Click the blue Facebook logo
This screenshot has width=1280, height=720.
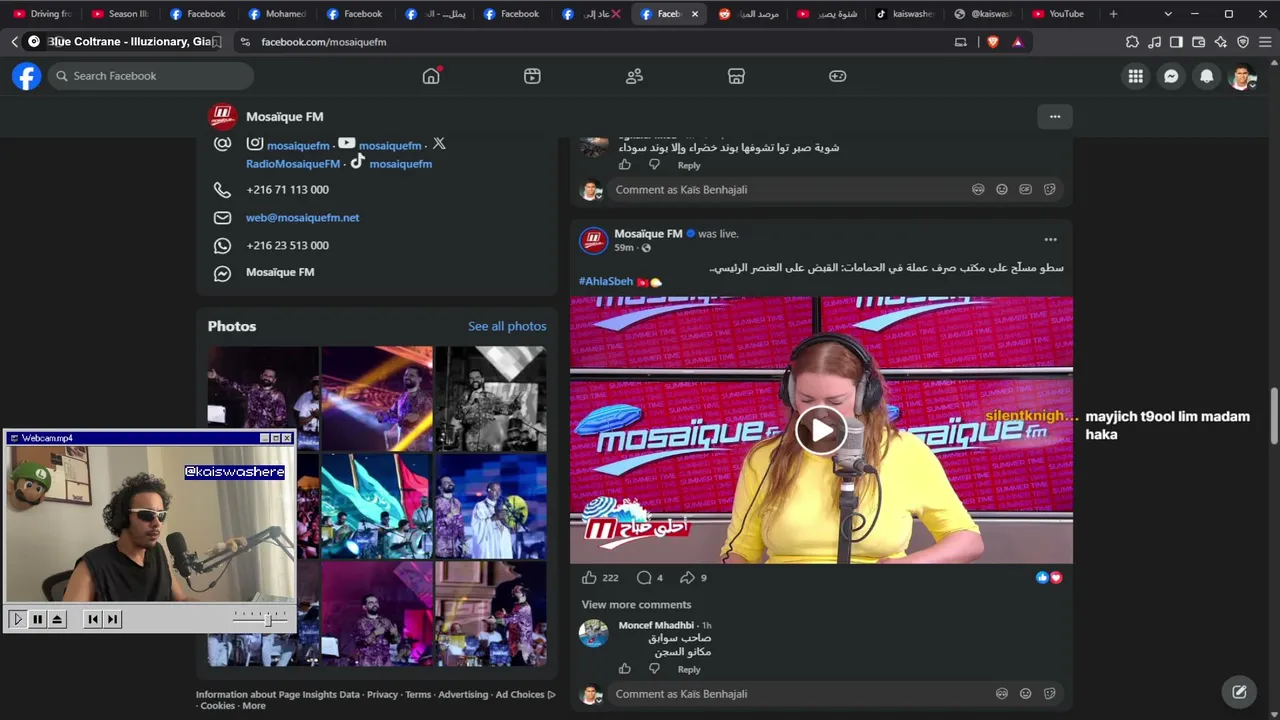27,76
